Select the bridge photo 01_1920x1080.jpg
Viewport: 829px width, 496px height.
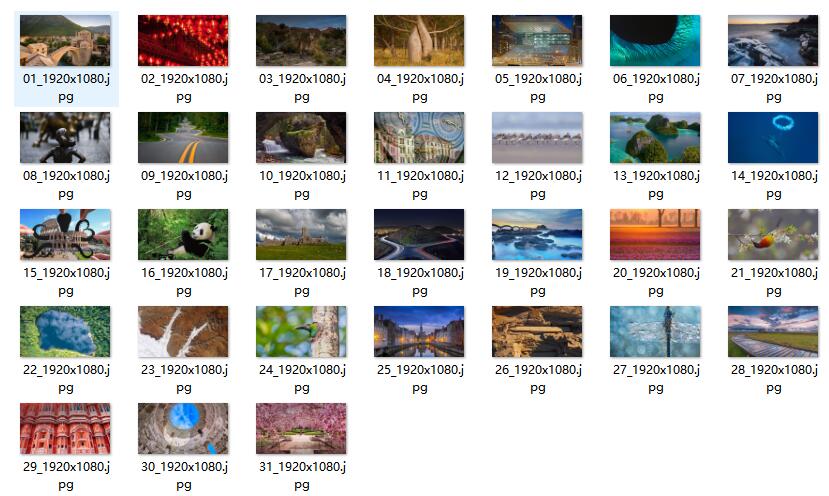(x=66, y=41)
